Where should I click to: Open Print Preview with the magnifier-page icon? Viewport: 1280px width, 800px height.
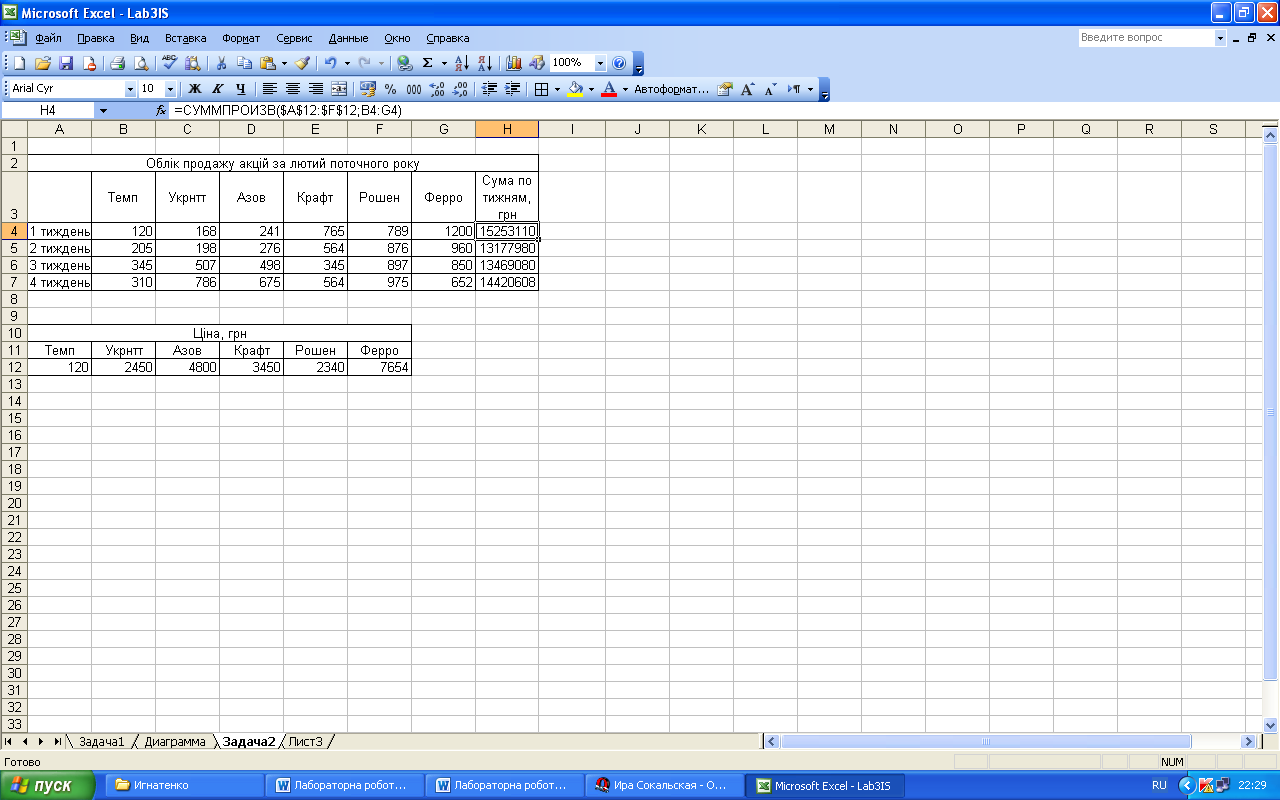pos(141,63)
